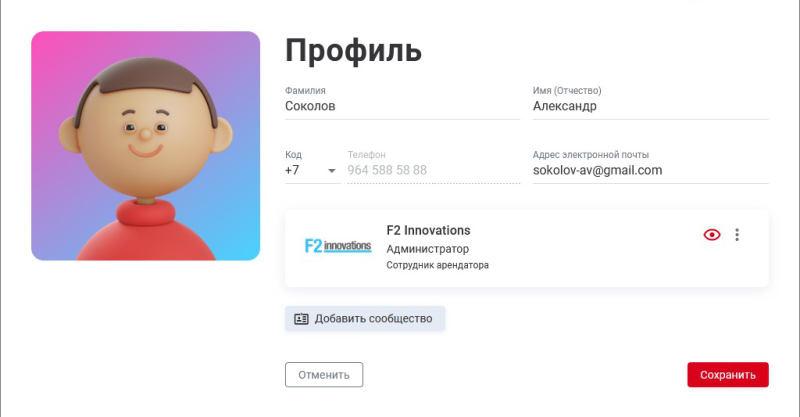
Task: Click the ID card icon beside Добавить сообщество
Action: (301, 319)
